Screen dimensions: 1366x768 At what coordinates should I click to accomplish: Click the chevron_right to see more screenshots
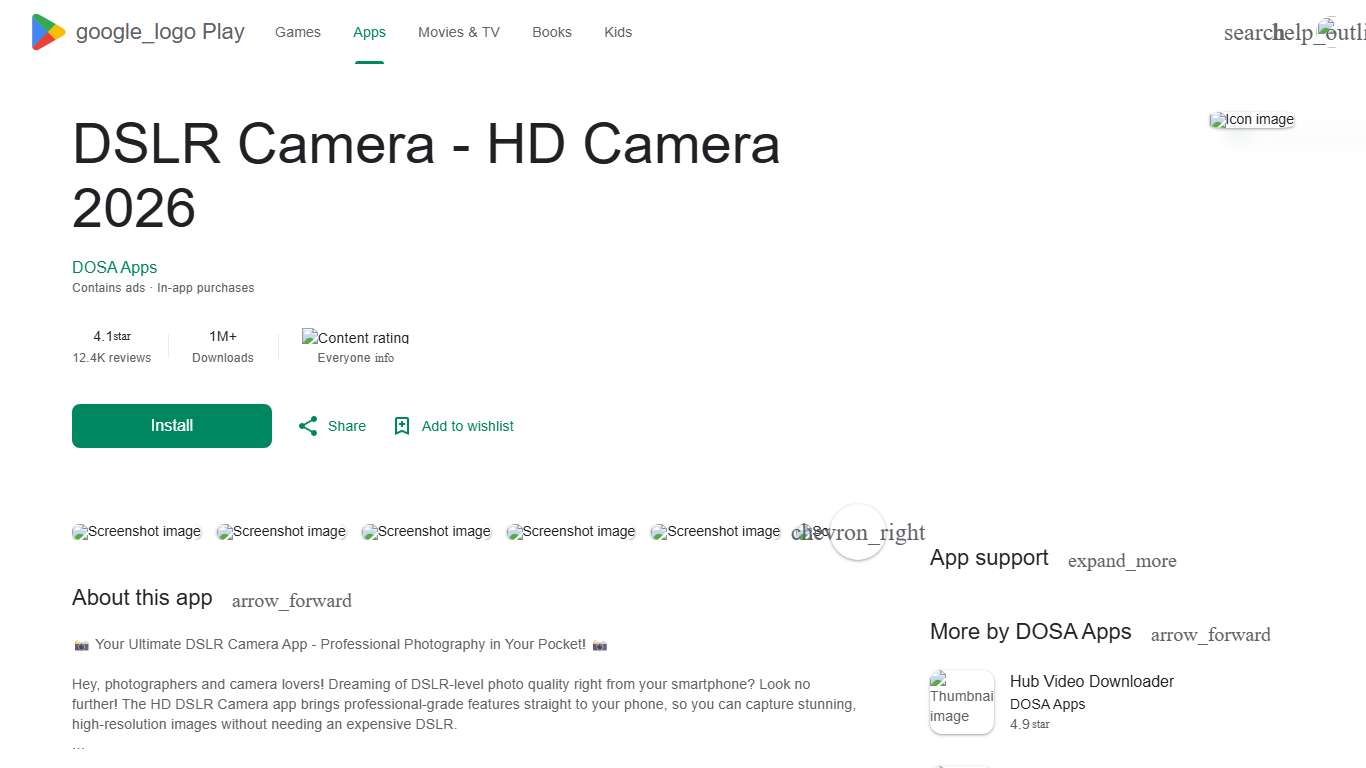[x=858, y=532]
